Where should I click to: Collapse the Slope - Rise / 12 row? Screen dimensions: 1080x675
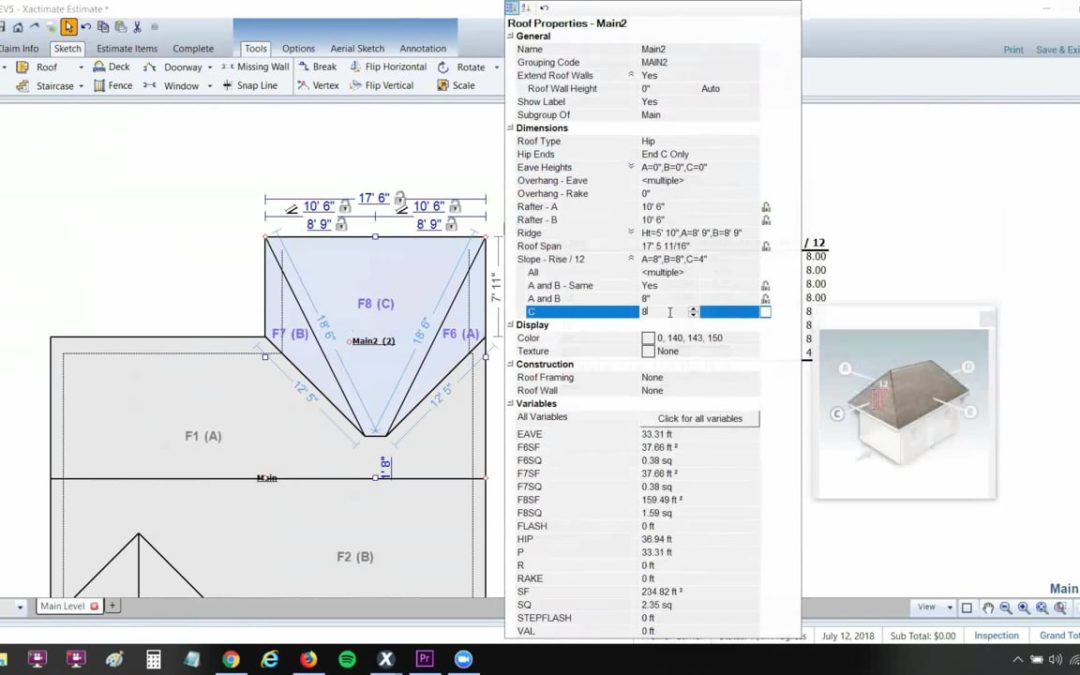[631, 259]
